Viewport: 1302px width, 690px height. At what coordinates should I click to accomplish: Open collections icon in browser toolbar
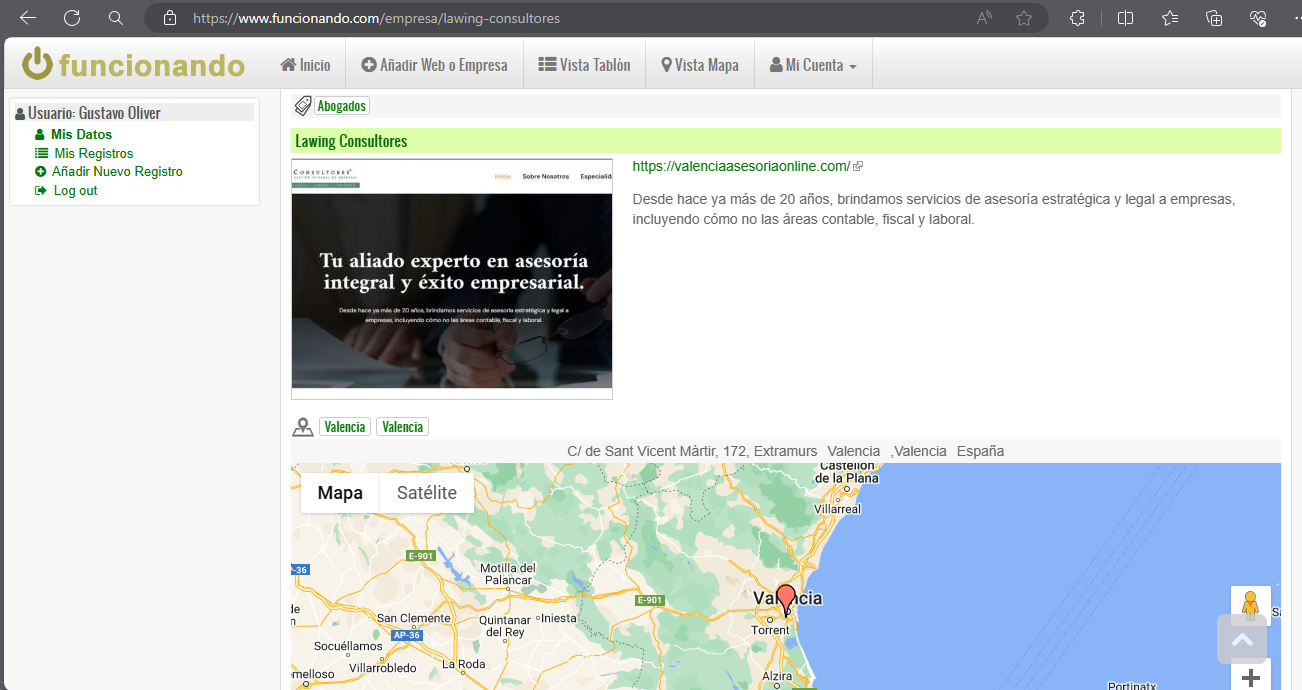click(1214, 18)
